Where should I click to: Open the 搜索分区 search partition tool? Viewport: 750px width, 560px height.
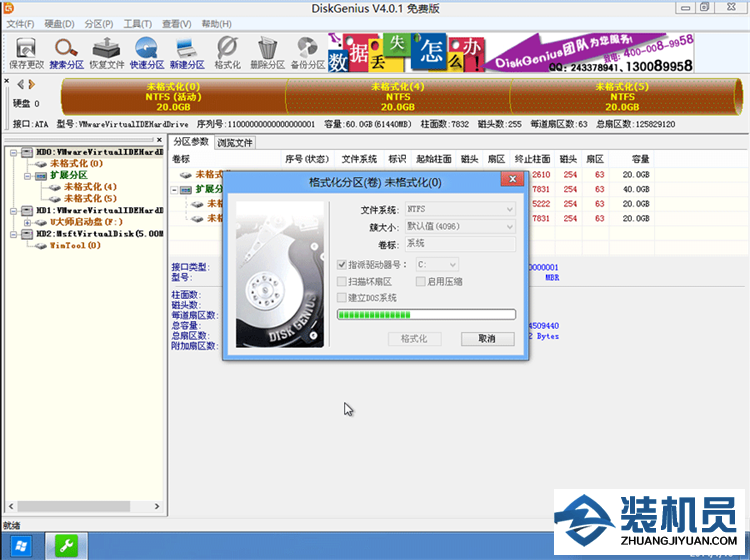tap(66, 53)
